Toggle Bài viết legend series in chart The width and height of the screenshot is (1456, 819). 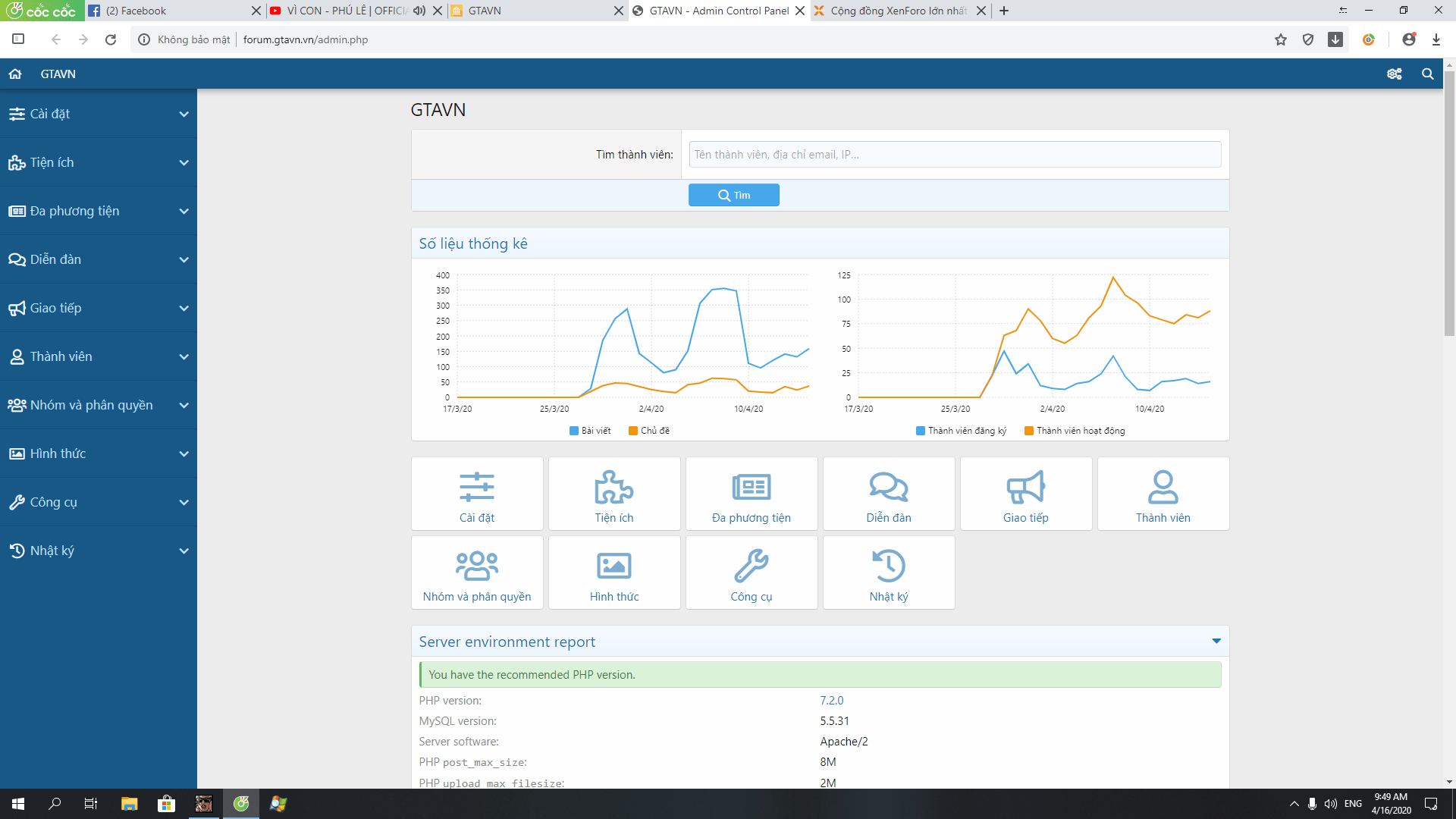590,431
